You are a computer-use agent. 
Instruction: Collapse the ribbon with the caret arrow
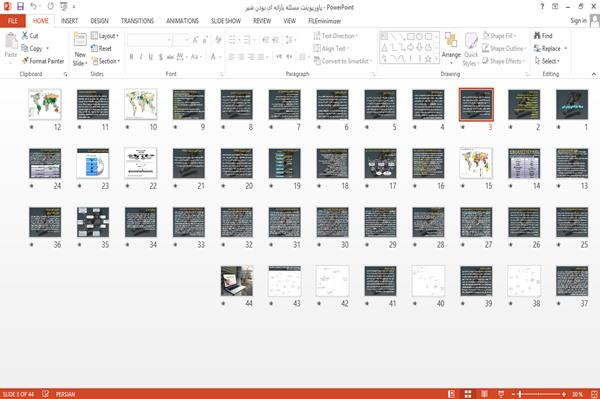[593, 74]
